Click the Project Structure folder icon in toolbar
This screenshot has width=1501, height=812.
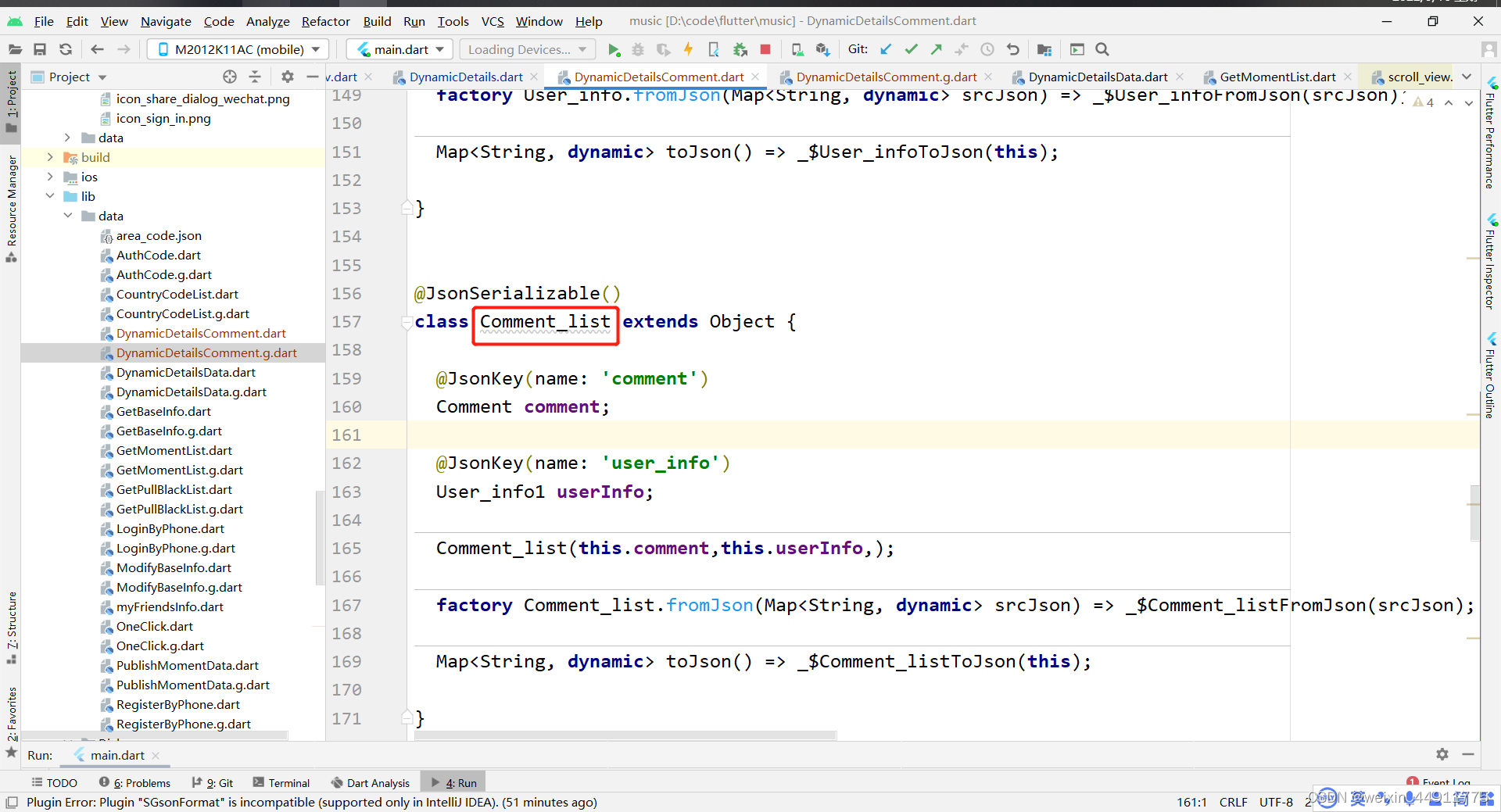[1044, 49]
